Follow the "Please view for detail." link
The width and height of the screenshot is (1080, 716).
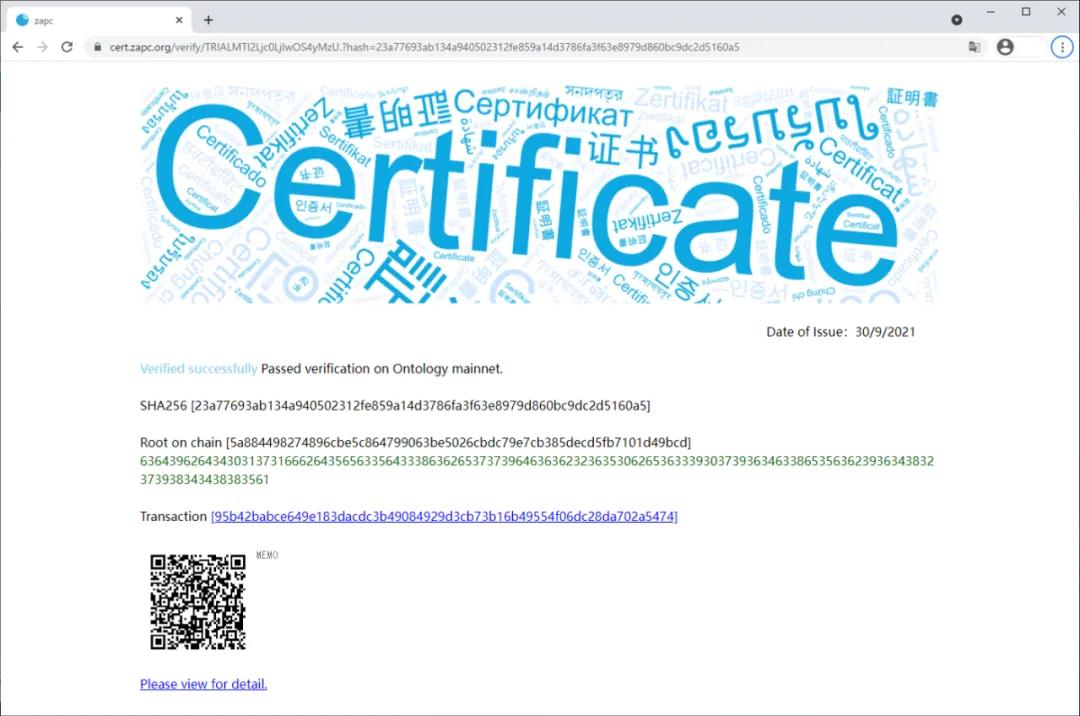[203, 684]
